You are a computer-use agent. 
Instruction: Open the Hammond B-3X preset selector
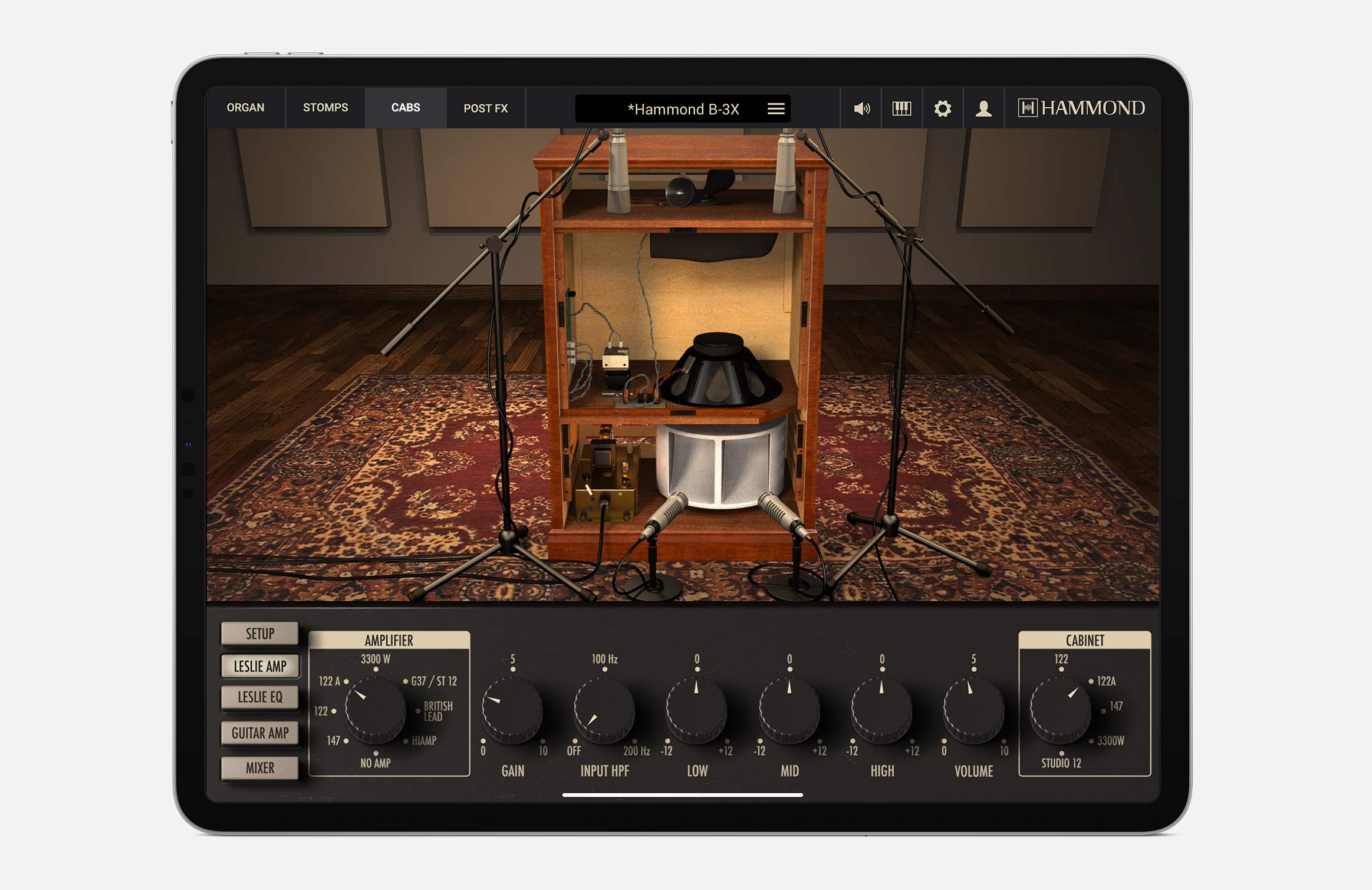pyautogui.click(x=682, y=109)
